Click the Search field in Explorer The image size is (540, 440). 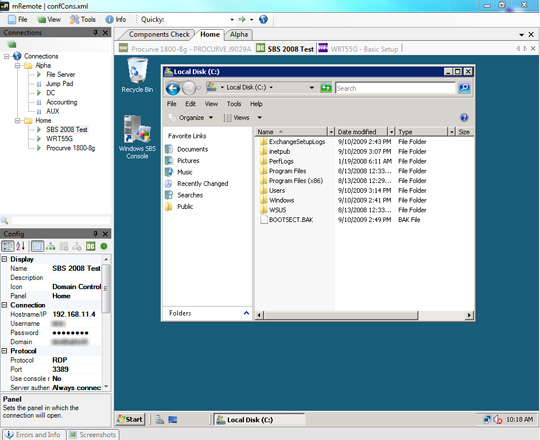395,88
